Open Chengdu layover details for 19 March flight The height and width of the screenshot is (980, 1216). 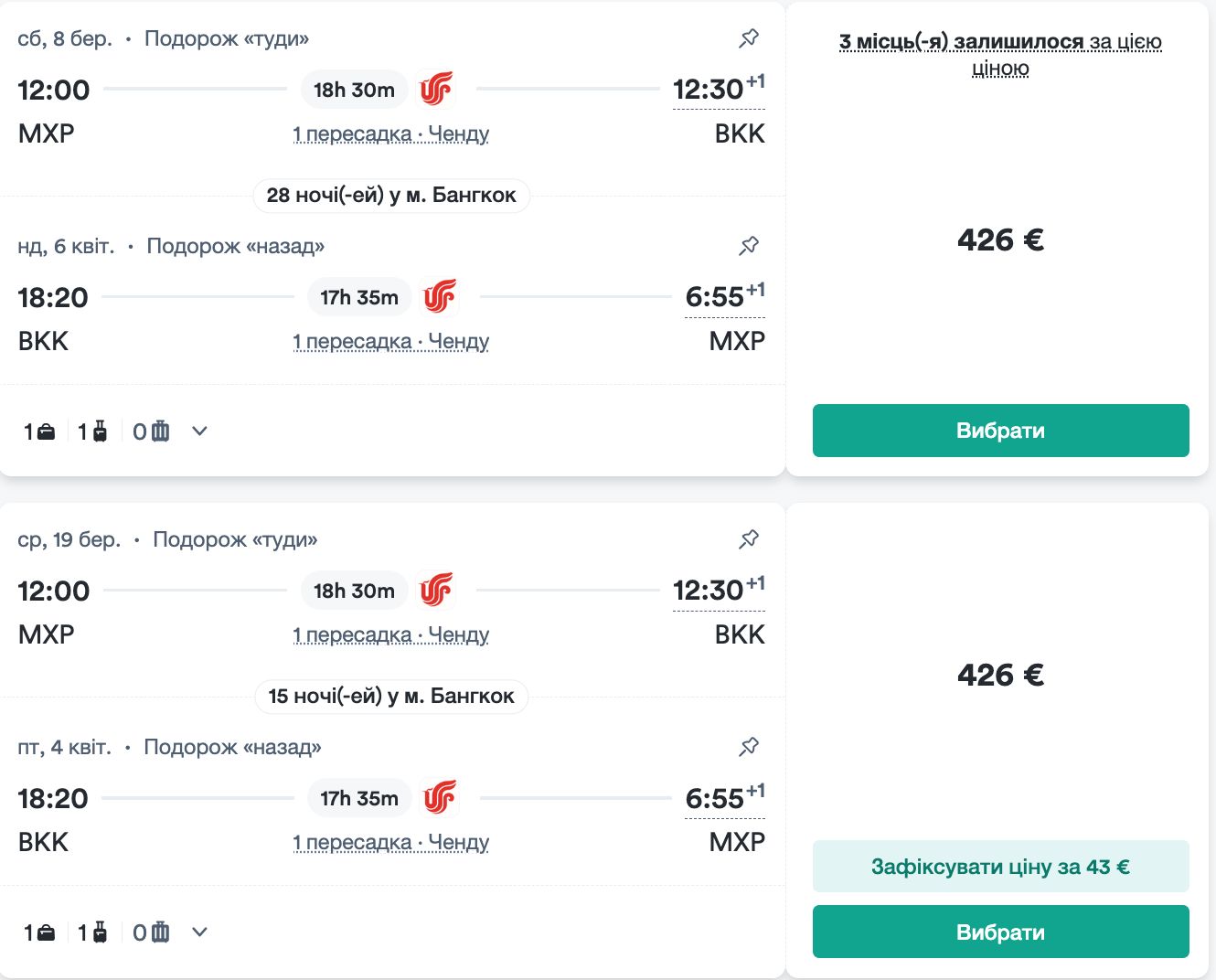click(x=390, y=635)
